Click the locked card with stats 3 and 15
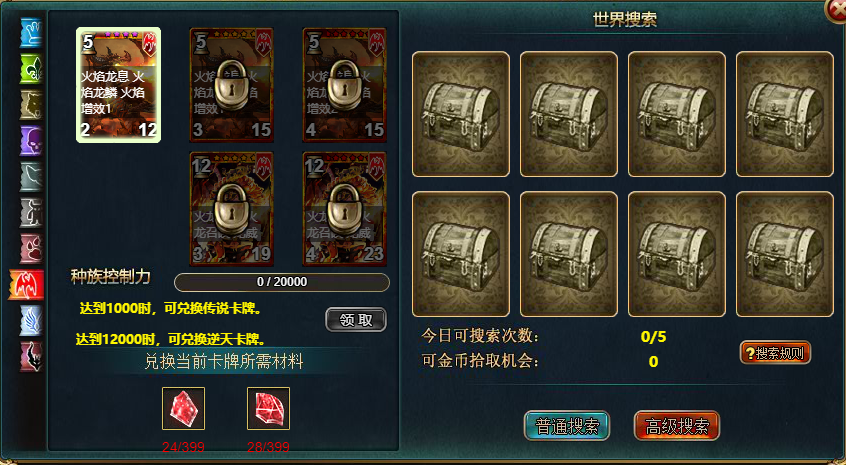 (x=231, y=85)
